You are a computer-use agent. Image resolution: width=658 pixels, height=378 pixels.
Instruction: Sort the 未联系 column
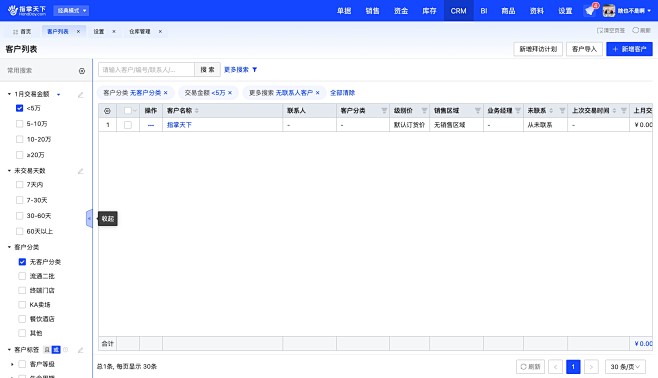pos(551,111)
